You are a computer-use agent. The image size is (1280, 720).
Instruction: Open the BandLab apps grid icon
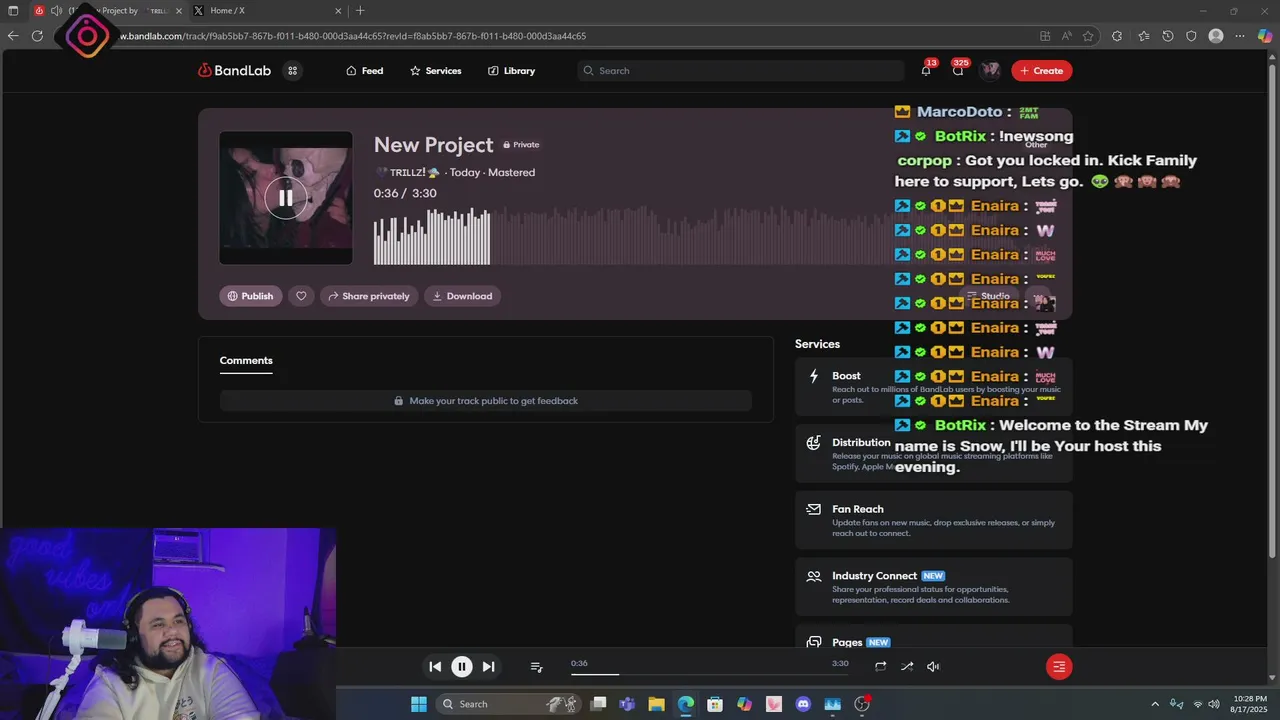292,71
